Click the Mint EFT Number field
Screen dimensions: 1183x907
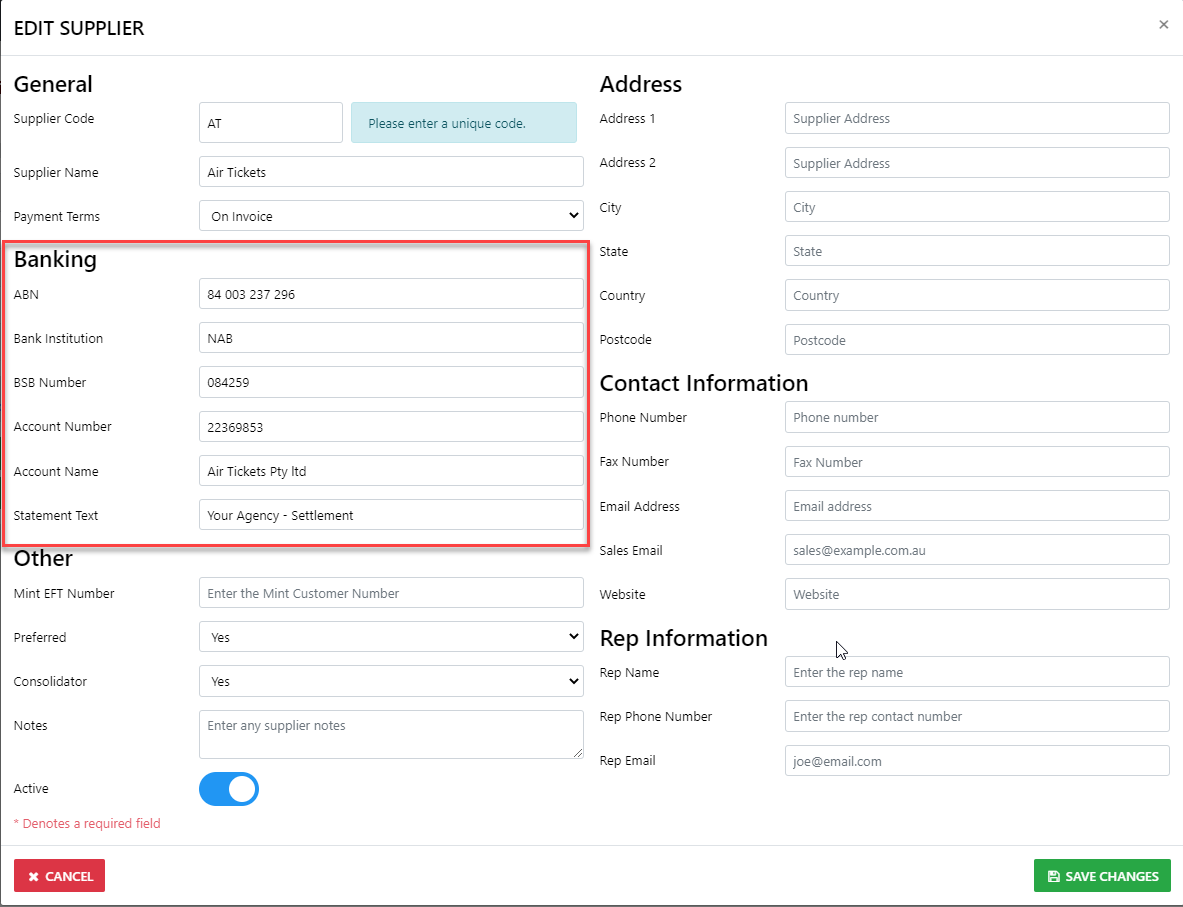tap(391, 593)
